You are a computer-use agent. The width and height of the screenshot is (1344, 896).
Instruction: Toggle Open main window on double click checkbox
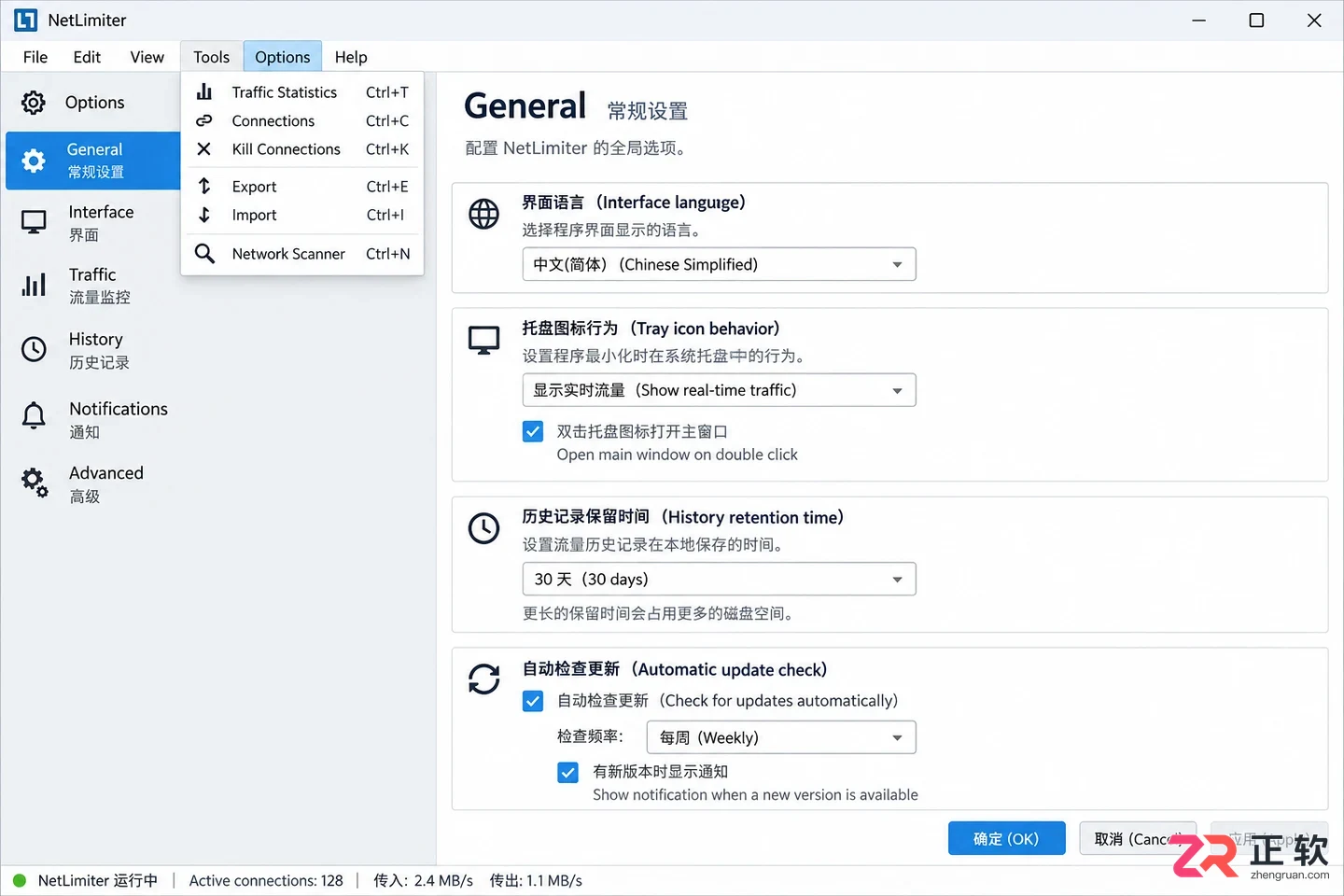click(533, 431)
